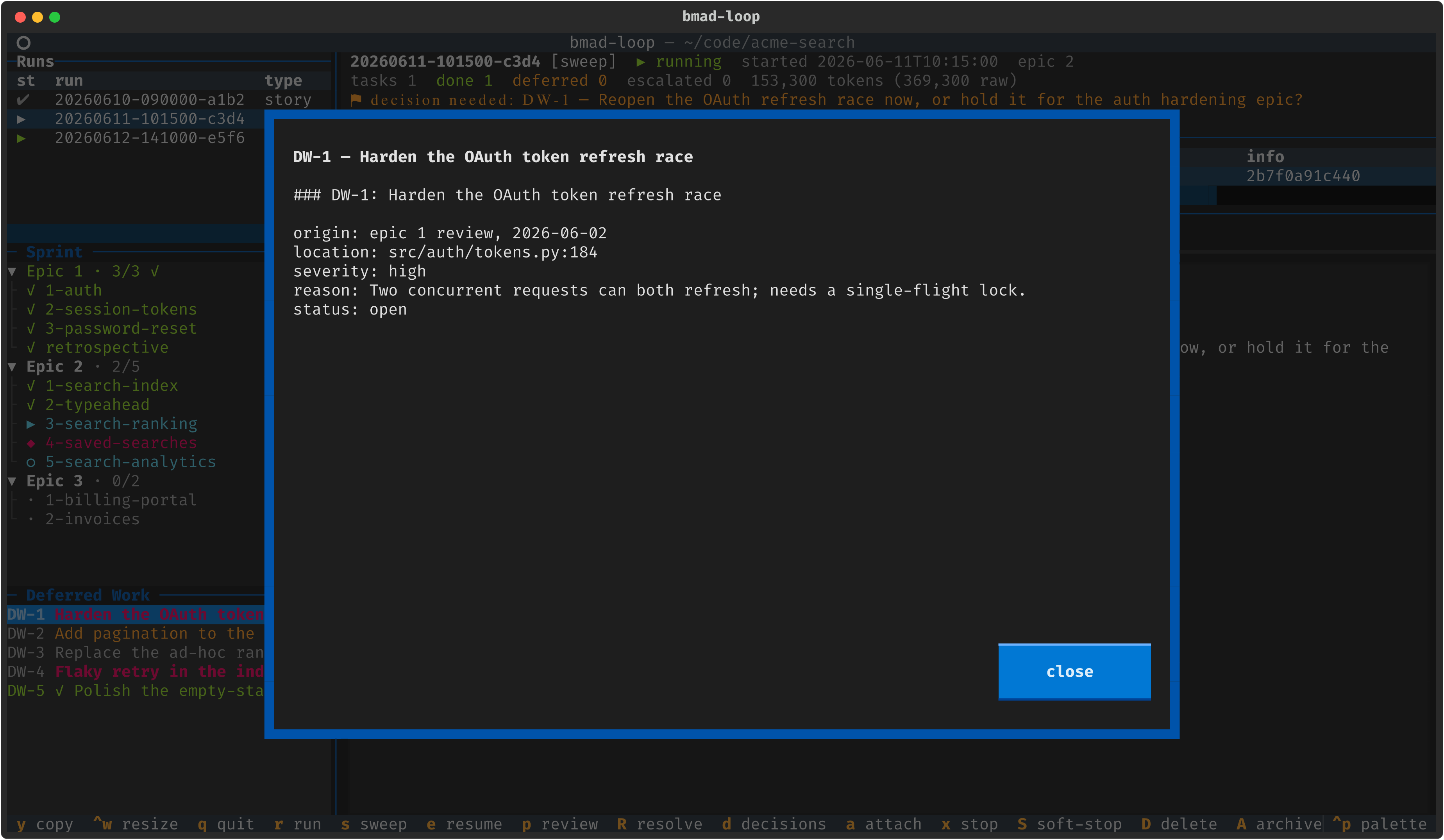Click the circle icon in the header
The height and width of the screenshot is (840, 1444).
(23, 43)
